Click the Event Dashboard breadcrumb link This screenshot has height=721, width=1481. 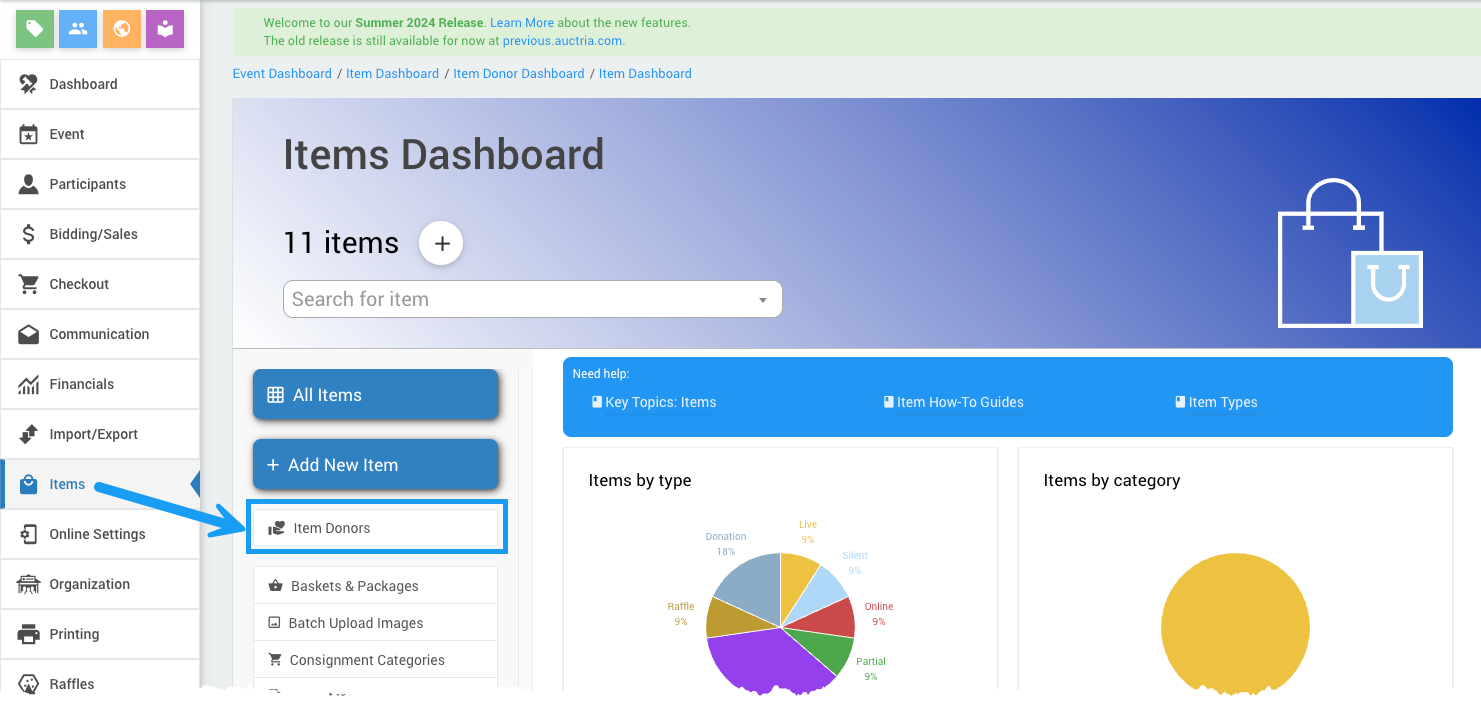[x=282, y=73]
